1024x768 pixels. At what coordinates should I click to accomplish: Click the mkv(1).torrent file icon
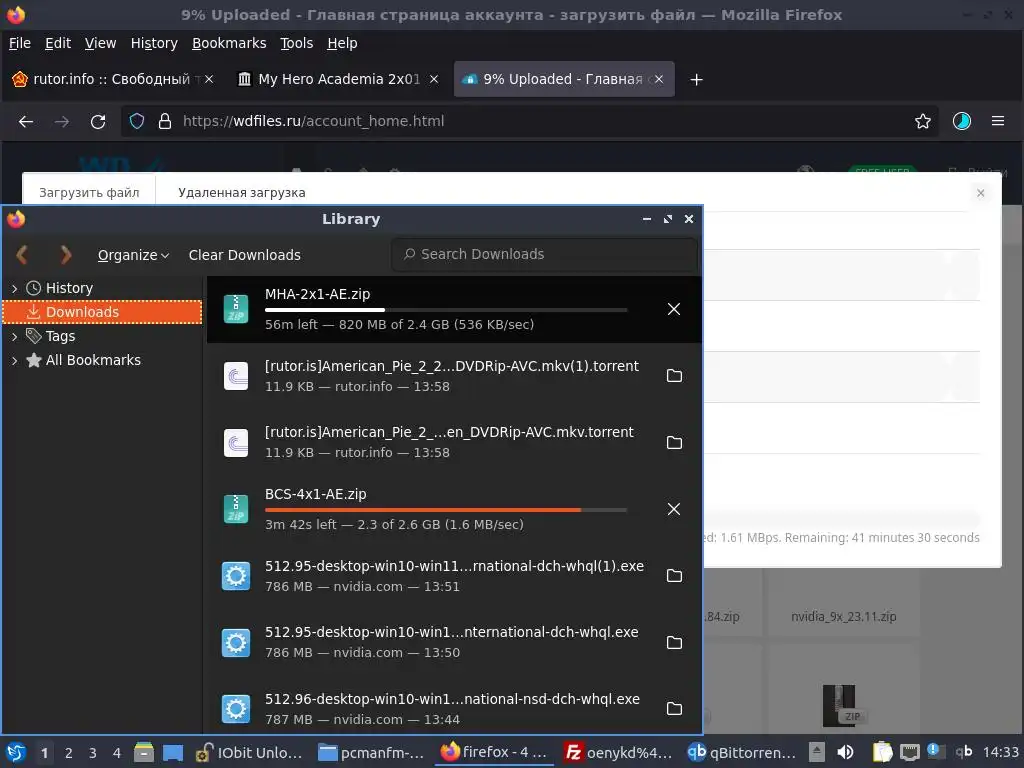pos(236,376)
